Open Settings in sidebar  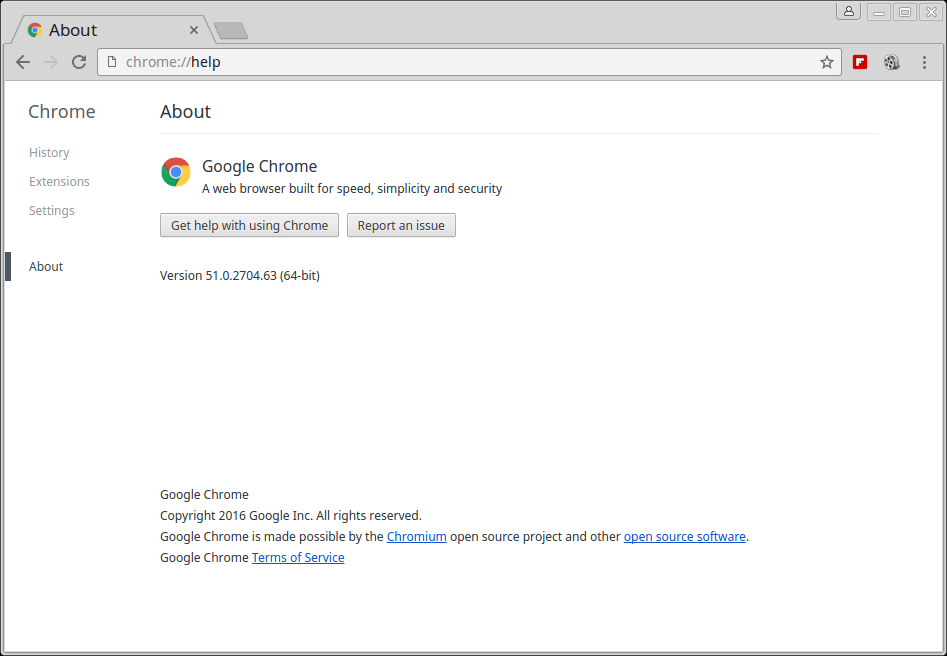[x=52, y=210]
